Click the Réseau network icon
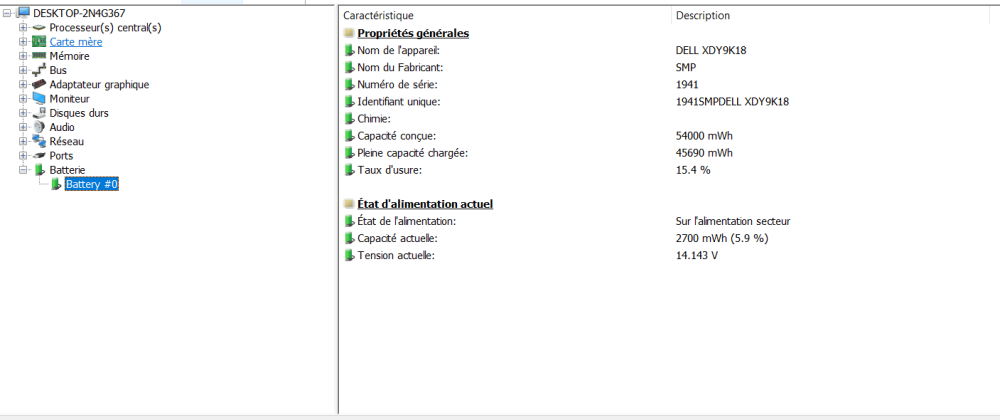Viewport: 1000px width, 420px height. [39, 142]
